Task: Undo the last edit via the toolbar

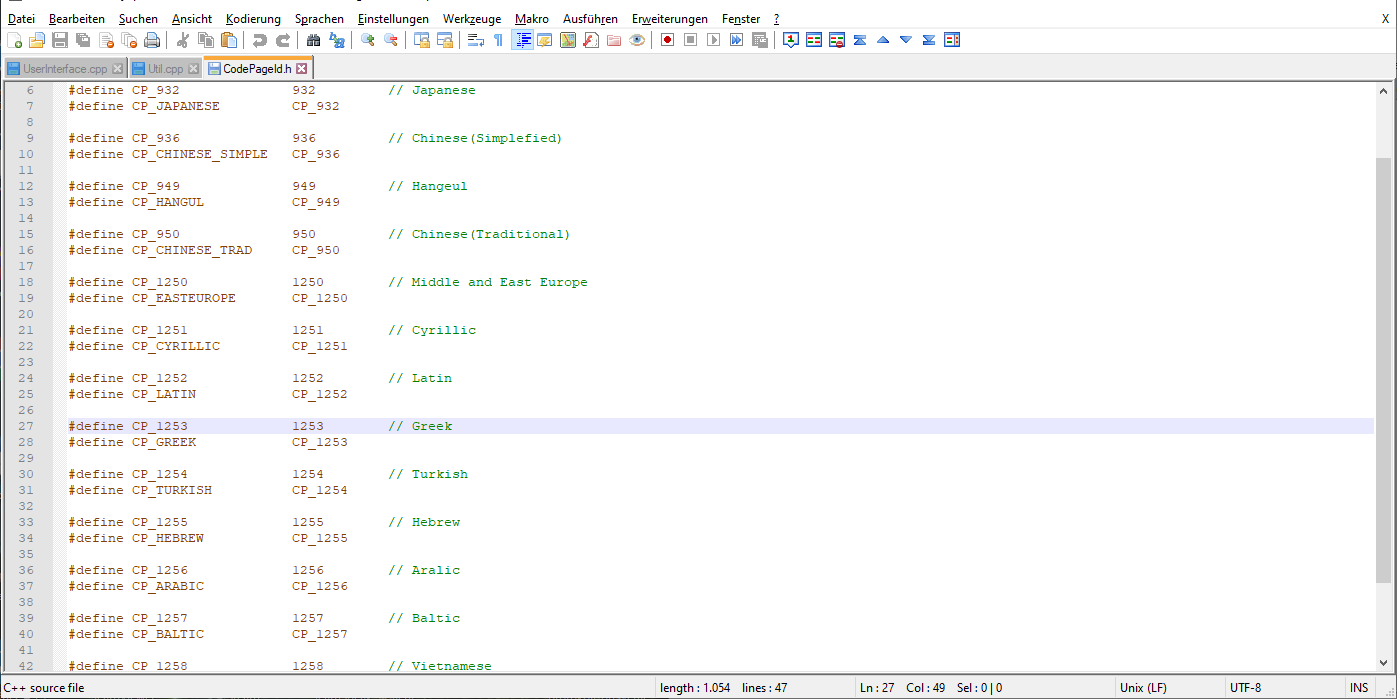Action: point(260,40)
